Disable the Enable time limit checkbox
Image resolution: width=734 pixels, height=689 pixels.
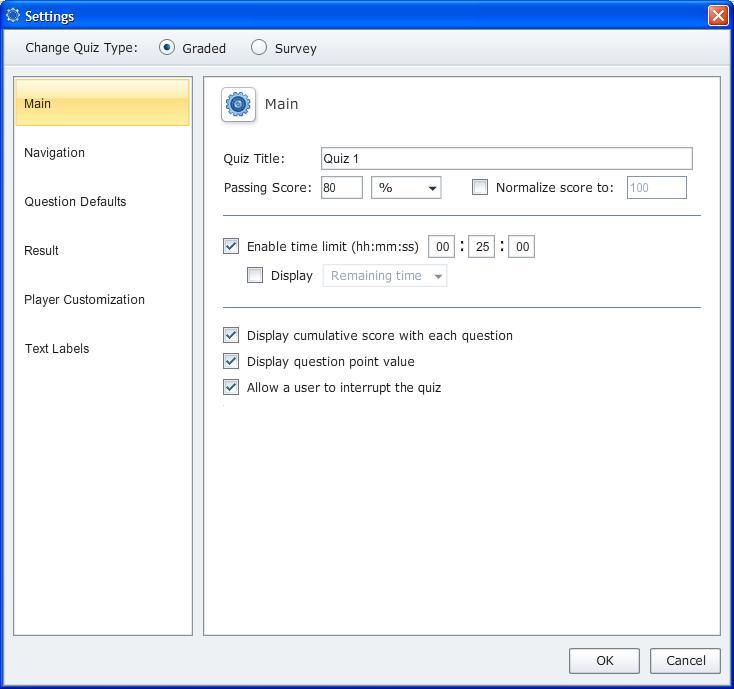click(231, 246)
